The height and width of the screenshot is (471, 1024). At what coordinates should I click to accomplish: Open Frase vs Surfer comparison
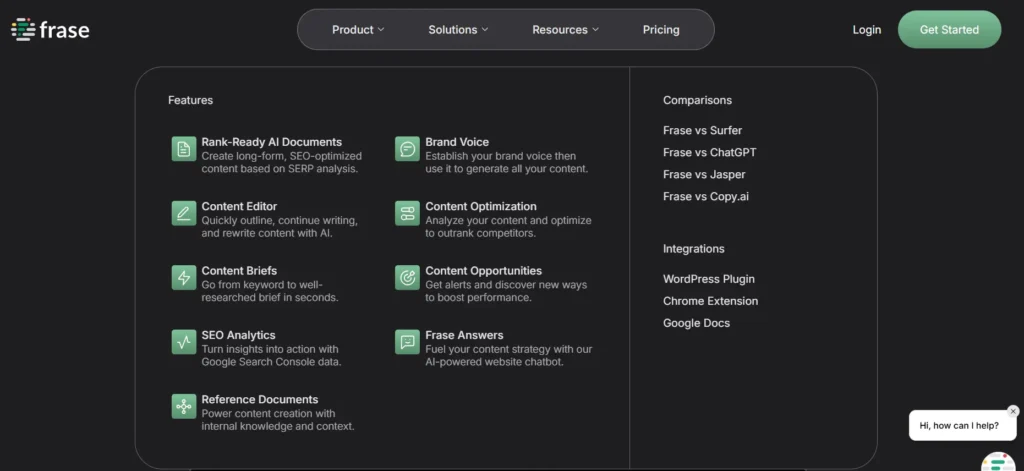702,130
